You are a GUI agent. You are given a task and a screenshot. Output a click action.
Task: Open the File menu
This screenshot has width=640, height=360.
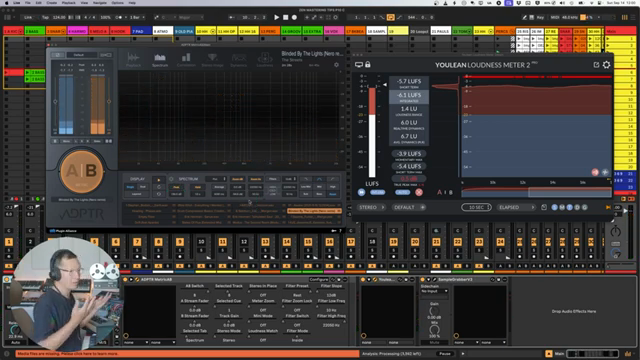[x=28, y=3]
